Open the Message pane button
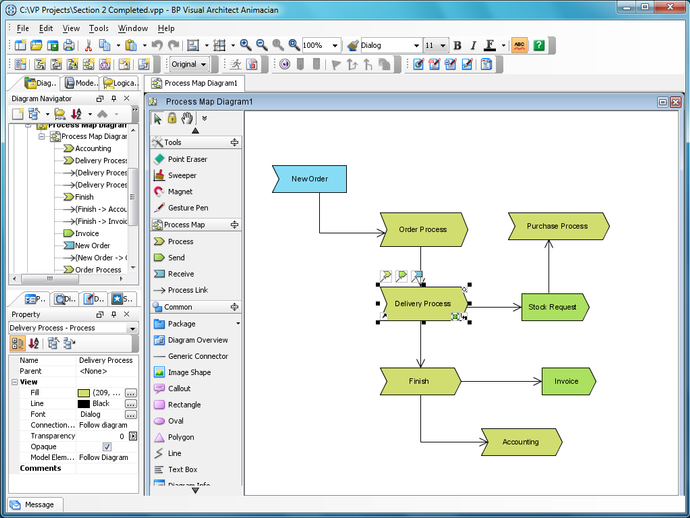 coord(35,504)
